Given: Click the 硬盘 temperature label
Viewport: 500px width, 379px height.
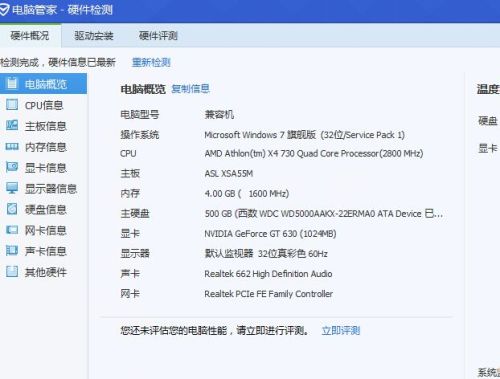Looking at the screenshot, I should pyautogui.click(x=488, y=121).
